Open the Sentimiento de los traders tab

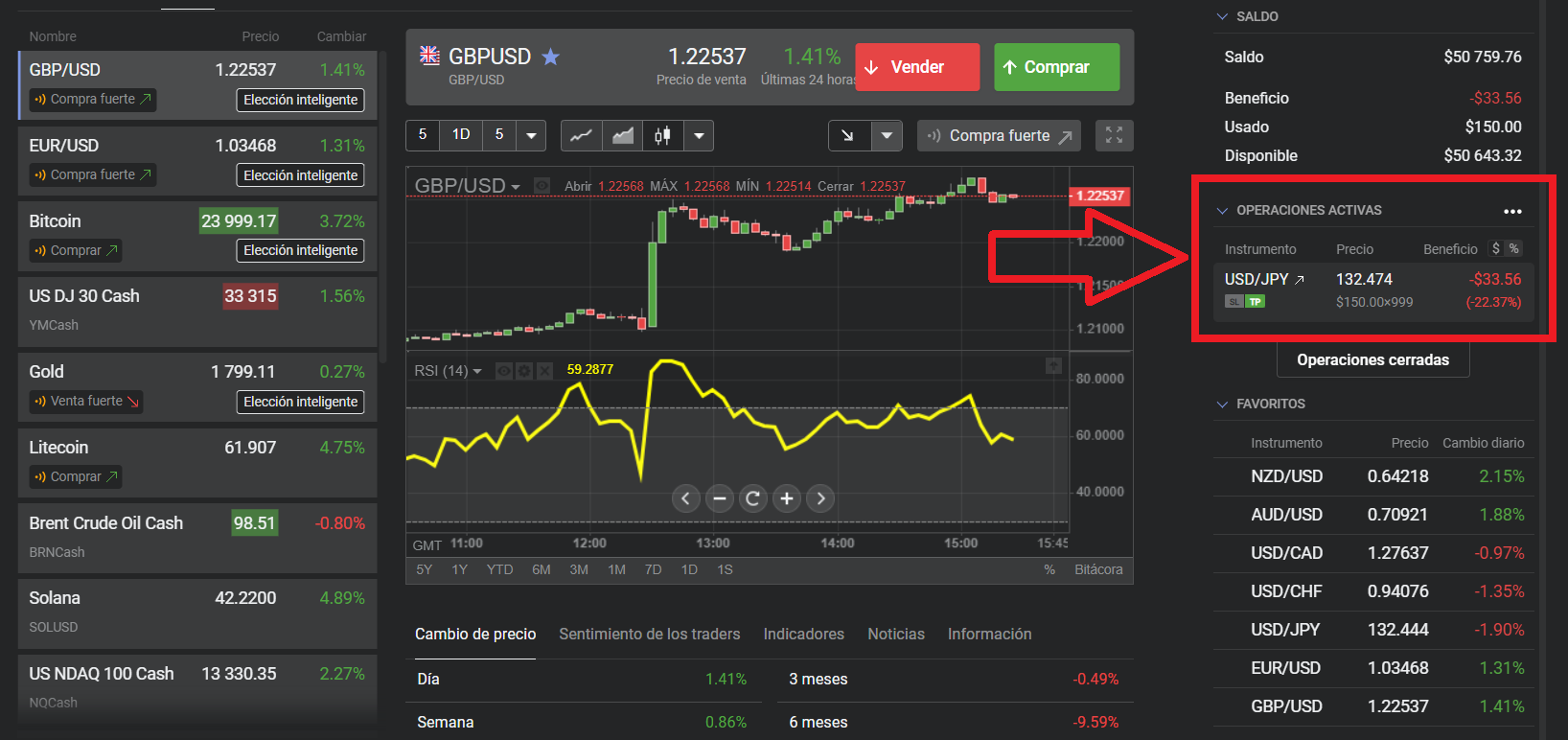tap(649, 634)
